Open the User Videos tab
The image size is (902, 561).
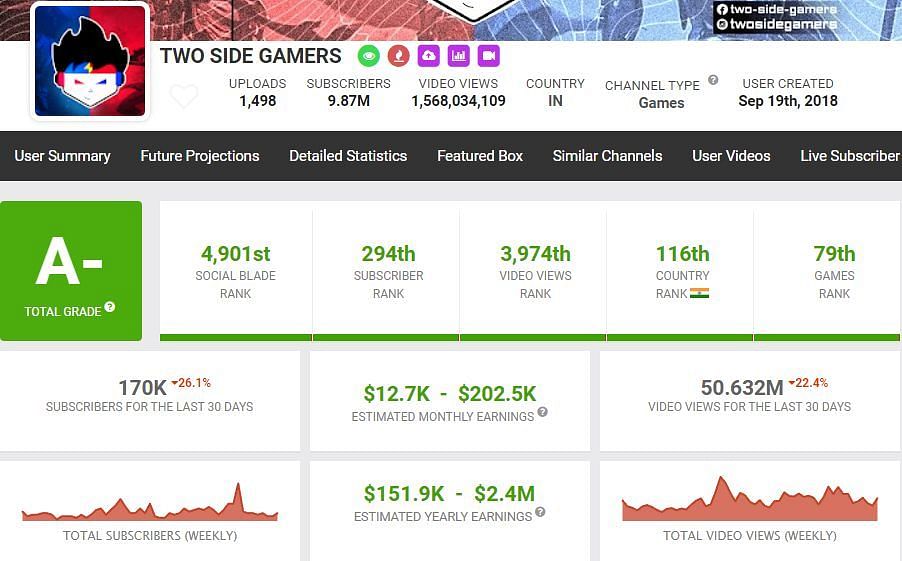click(731, 156)
